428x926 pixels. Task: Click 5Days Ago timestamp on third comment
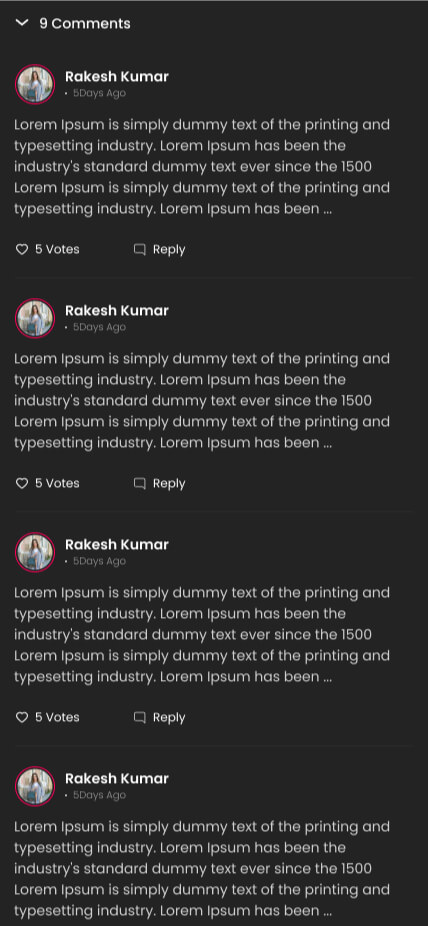pyautogui.click(x=99, y=561)
